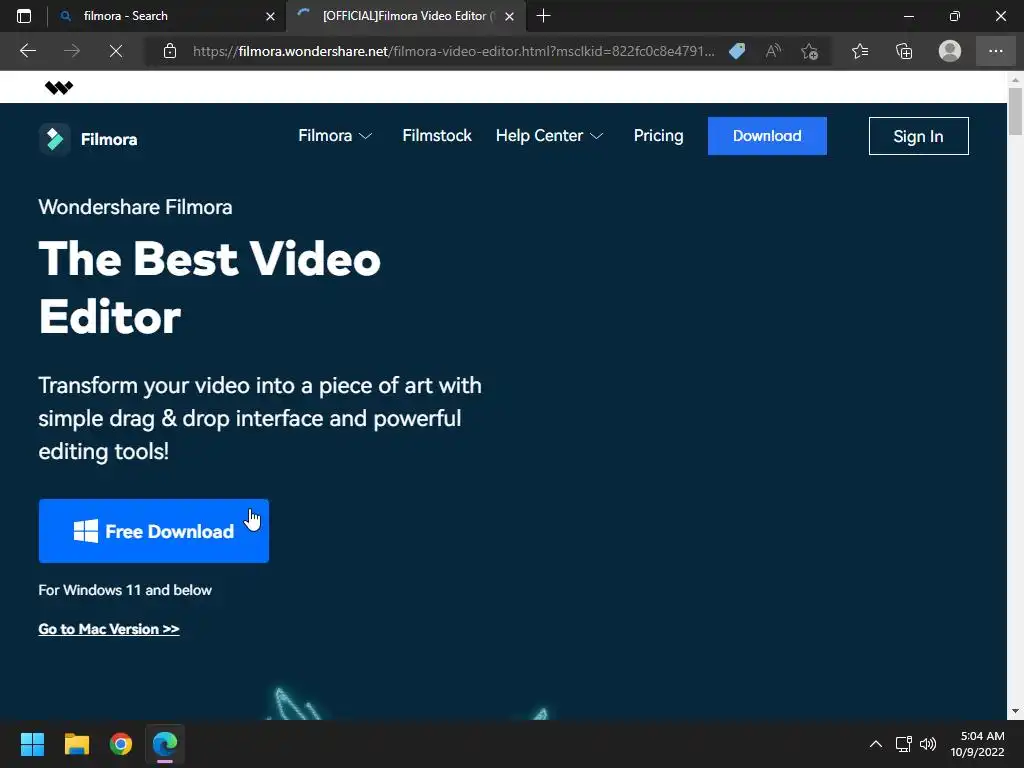Image resolution: width=1024 pixels, height=768 pixels.
Task: Show hidden system tray icons
Action: coord(876,744)
